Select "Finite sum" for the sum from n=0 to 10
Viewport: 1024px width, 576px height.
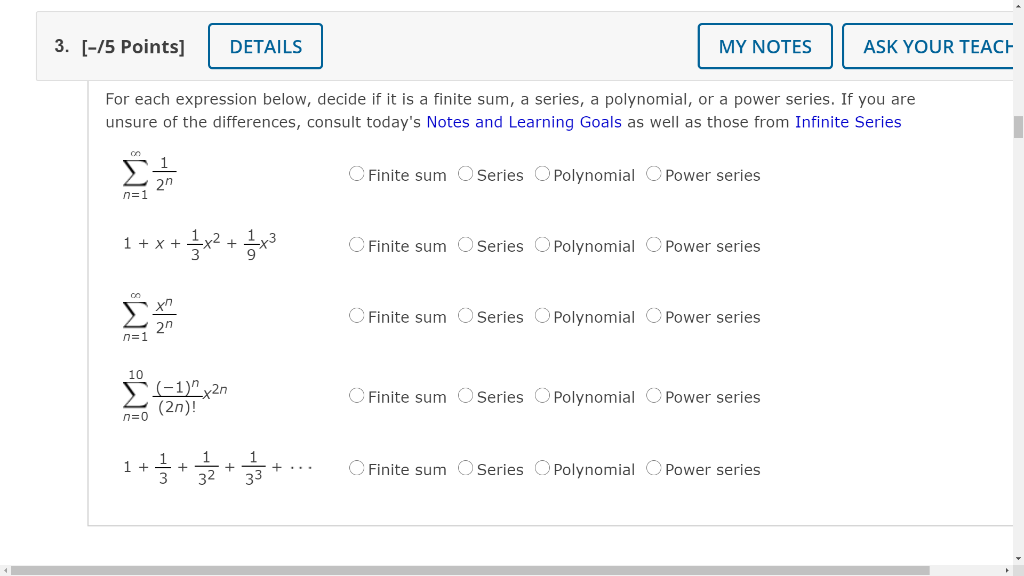[356, 396]
